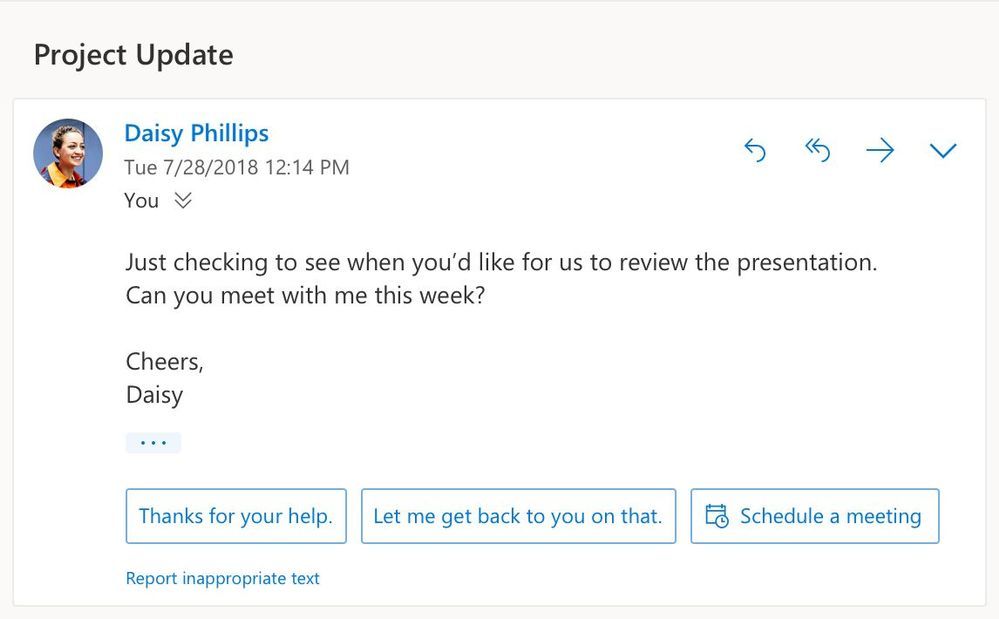Screen dimensions: 999x619
Task: Send the reply Thanks for your help
Action: click(x=235, y=516)
